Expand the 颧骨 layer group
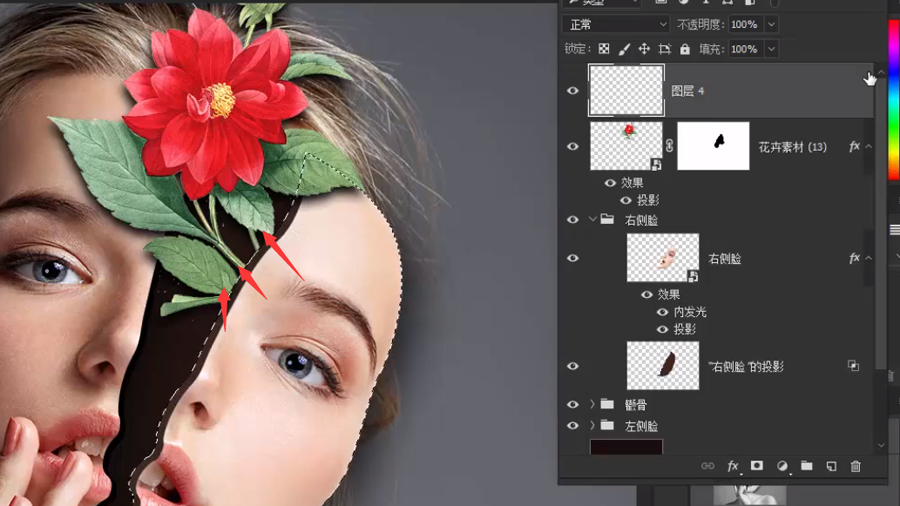Image resolution: width=900 pixels, height=506 pixels. [592, 405]
